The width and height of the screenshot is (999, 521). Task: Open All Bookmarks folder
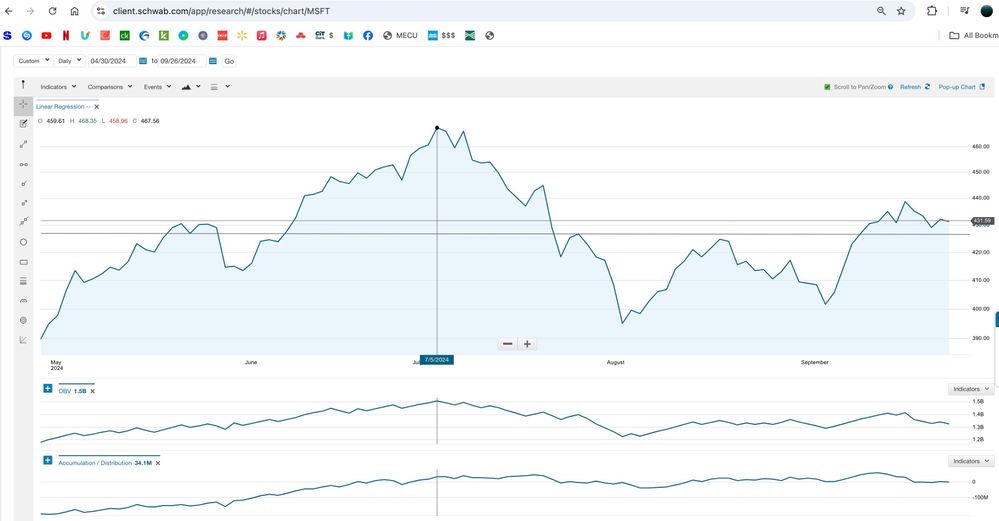(974, 36)
